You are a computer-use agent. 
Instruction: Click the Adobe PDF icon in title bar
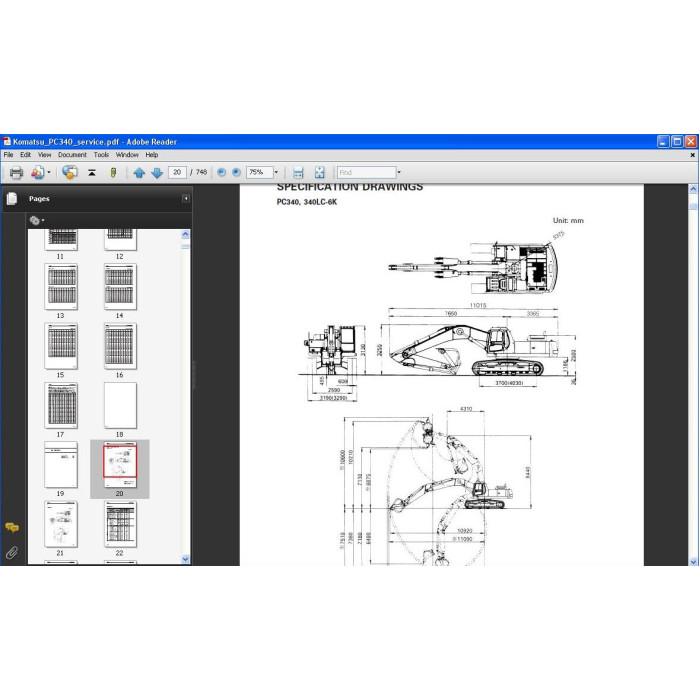7,142
